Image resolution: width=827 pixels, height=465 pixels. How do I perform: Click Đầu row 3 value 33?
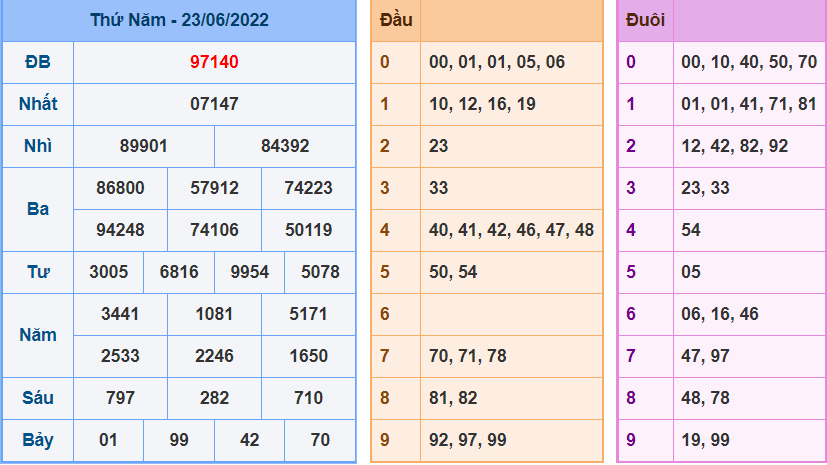pyautogui.click(x=438, y=188)
